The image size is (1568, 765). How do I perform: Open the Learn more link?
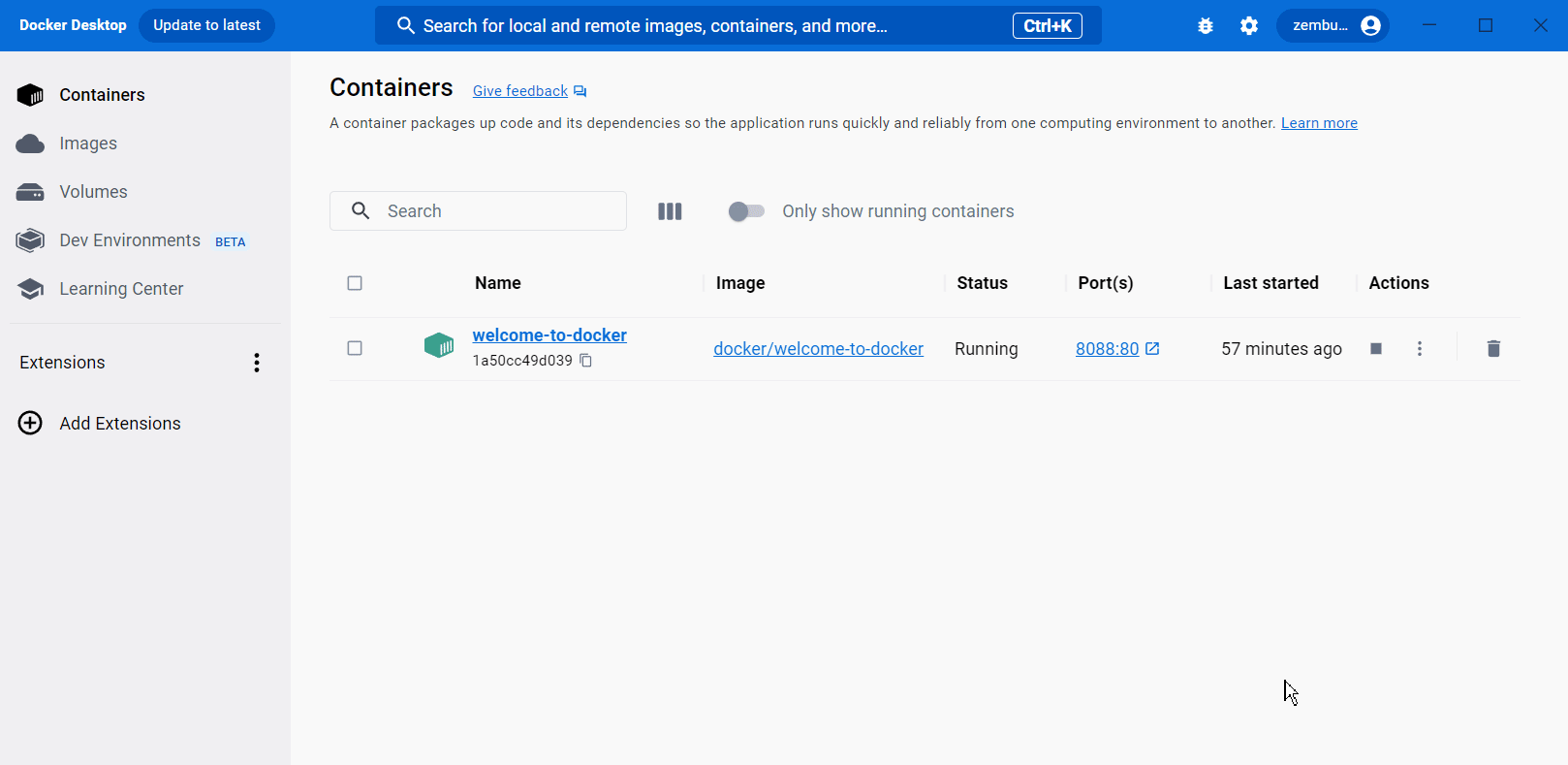1319,123
